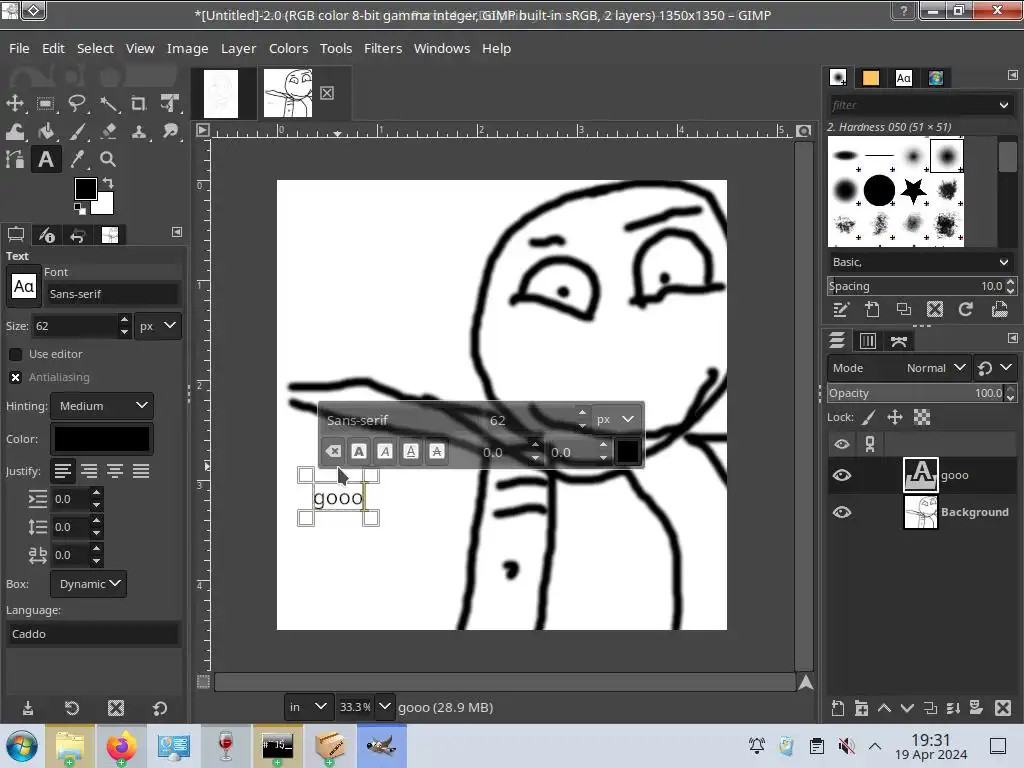Select the Paintbrush tool

pyautogui.click(x=76, y=131)
